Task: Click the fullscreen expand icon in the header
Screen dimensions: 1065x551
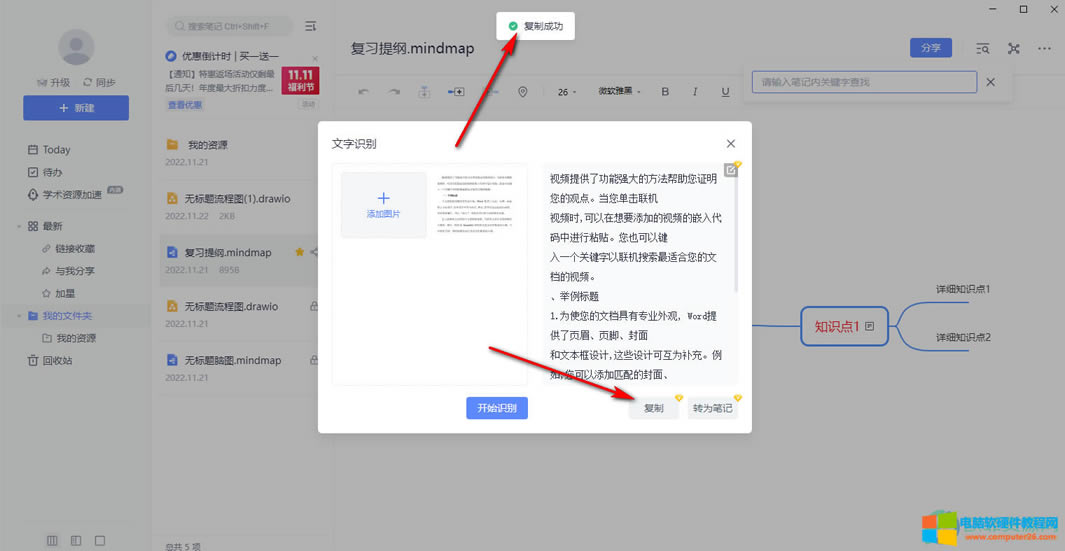Action: pyautogui.click(x=1014, y=48)
